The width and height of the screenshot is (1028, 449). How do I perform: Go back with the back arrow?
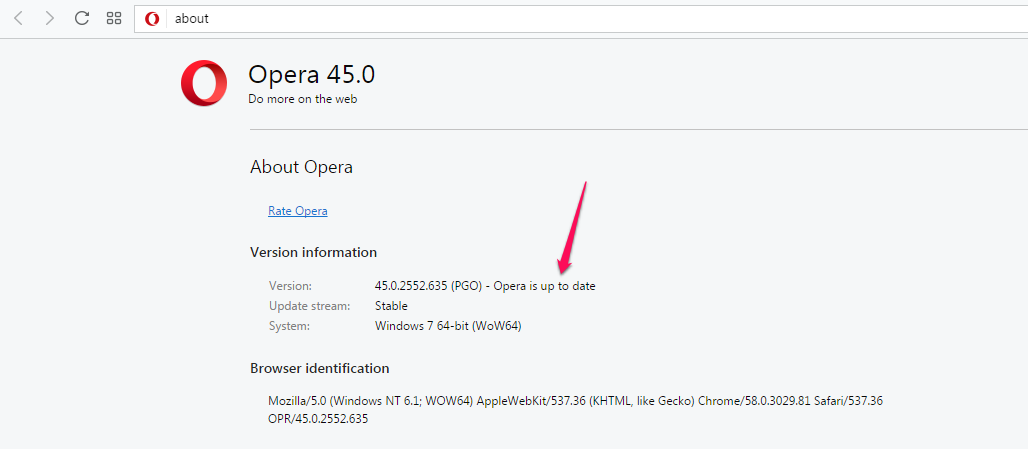[x=18, y=18]
